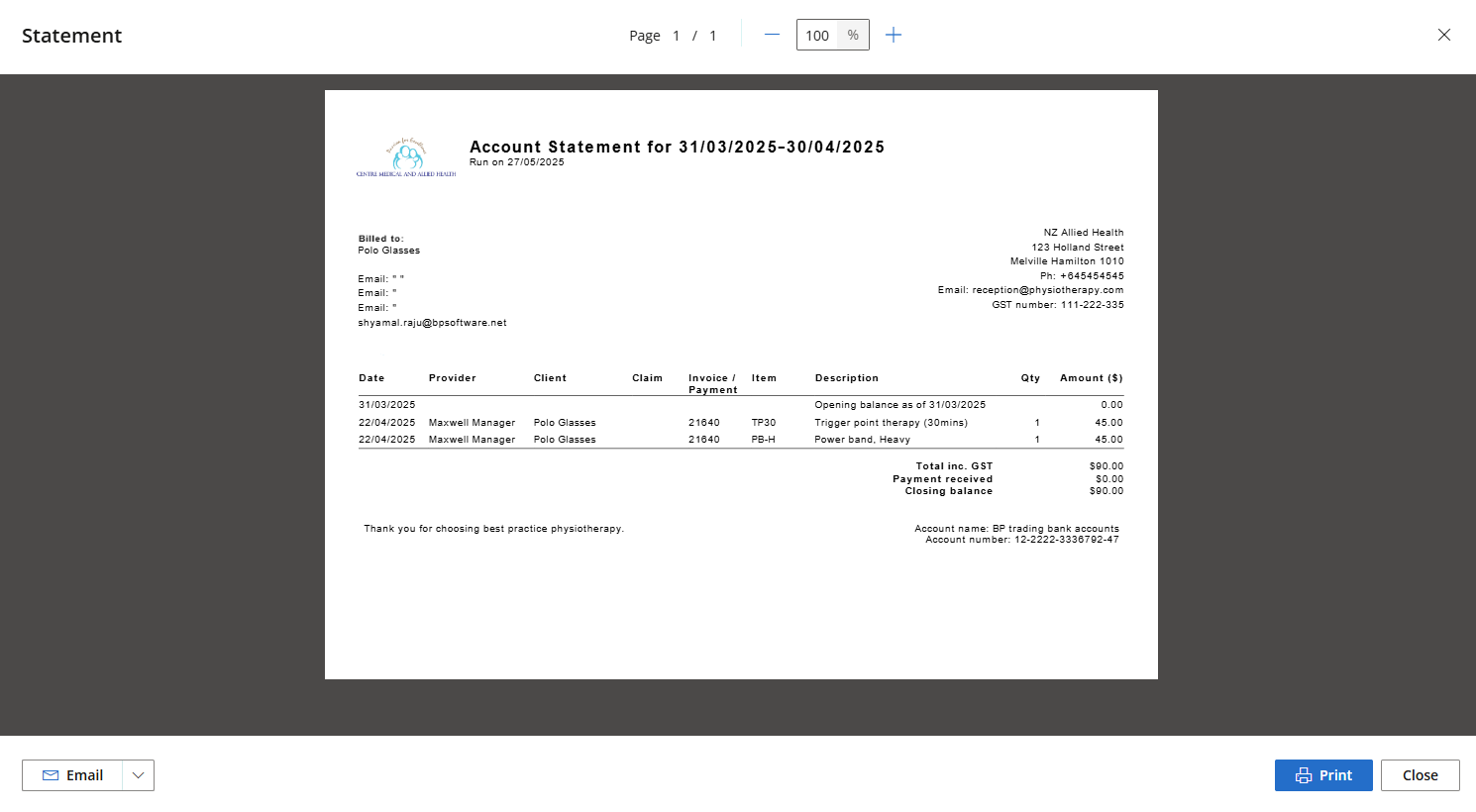
Task: Click the Amount ($) column header
Action: [1092, 378]
